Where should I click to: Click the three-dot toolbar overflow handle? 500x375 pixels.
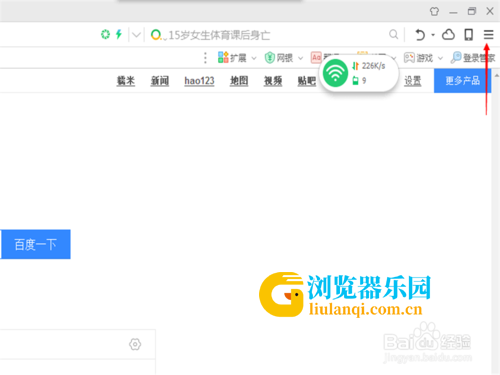pyautogui.click(x=205, y=58)
